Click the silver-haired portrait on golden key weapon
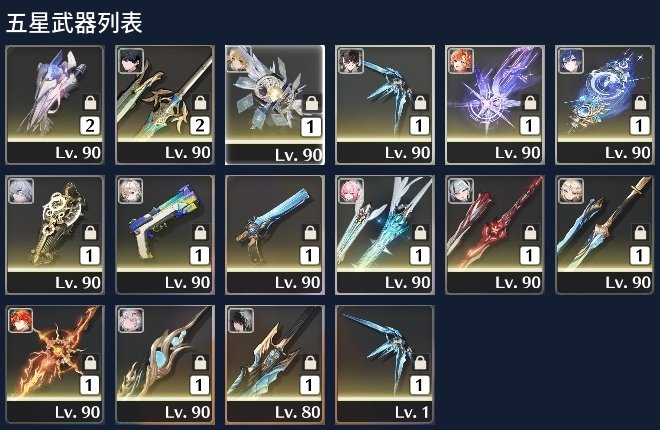Image resolution: width=660 pixels, height=430 pixels. 21,191
